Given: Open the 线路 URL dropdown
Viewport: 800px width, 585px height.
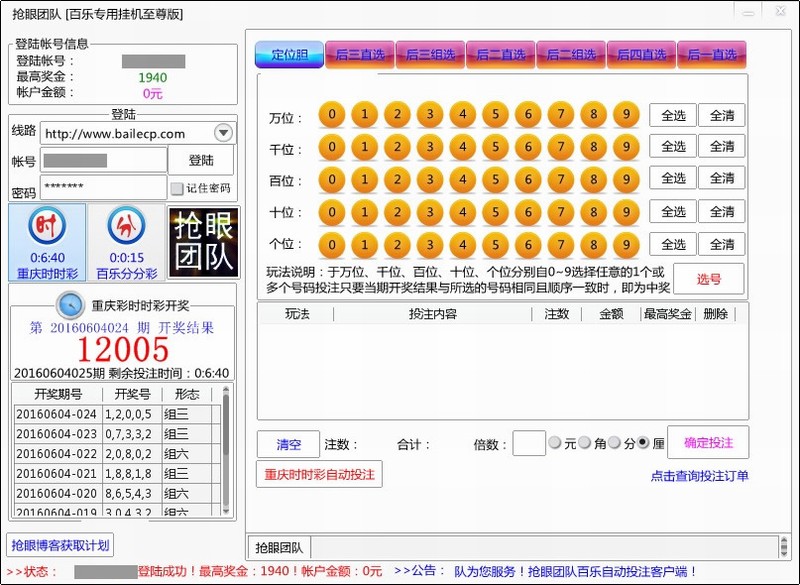Looking at the screenshot, I should (x=223, y=133).
